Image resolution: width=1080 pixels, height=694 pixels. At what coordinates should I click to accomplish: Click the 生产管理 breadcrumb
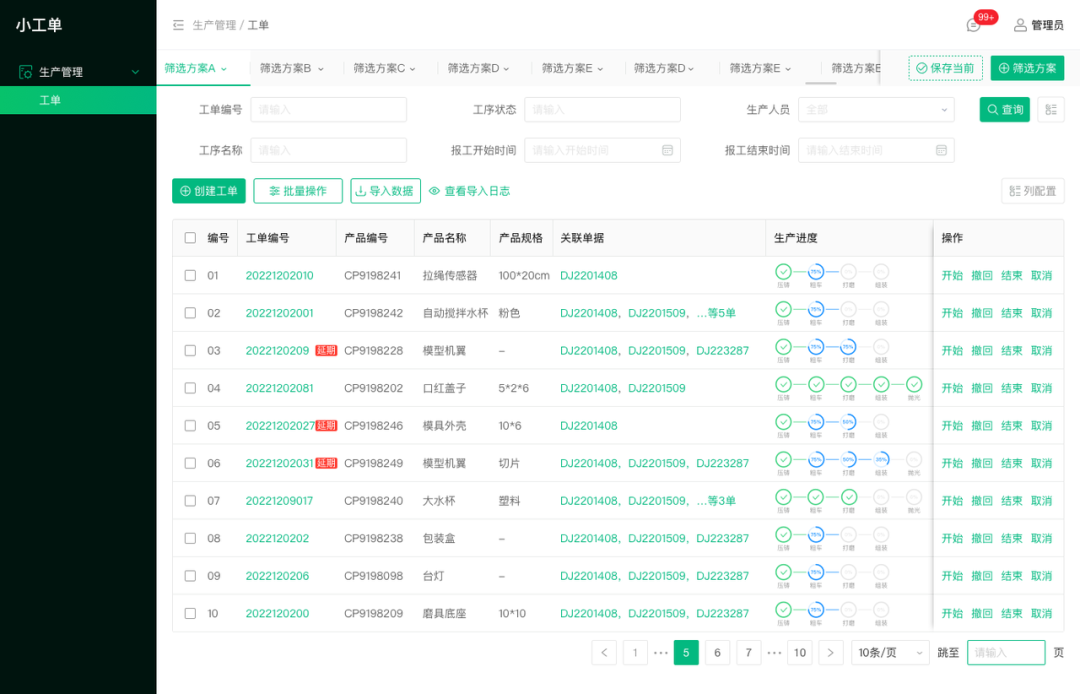point(214,25)
